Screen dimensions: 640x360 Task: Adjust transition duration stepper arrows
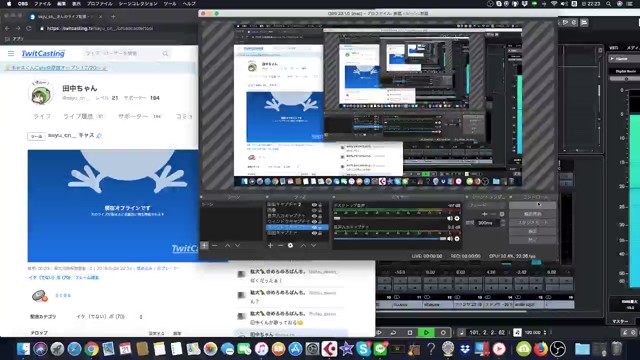(502, 223)
